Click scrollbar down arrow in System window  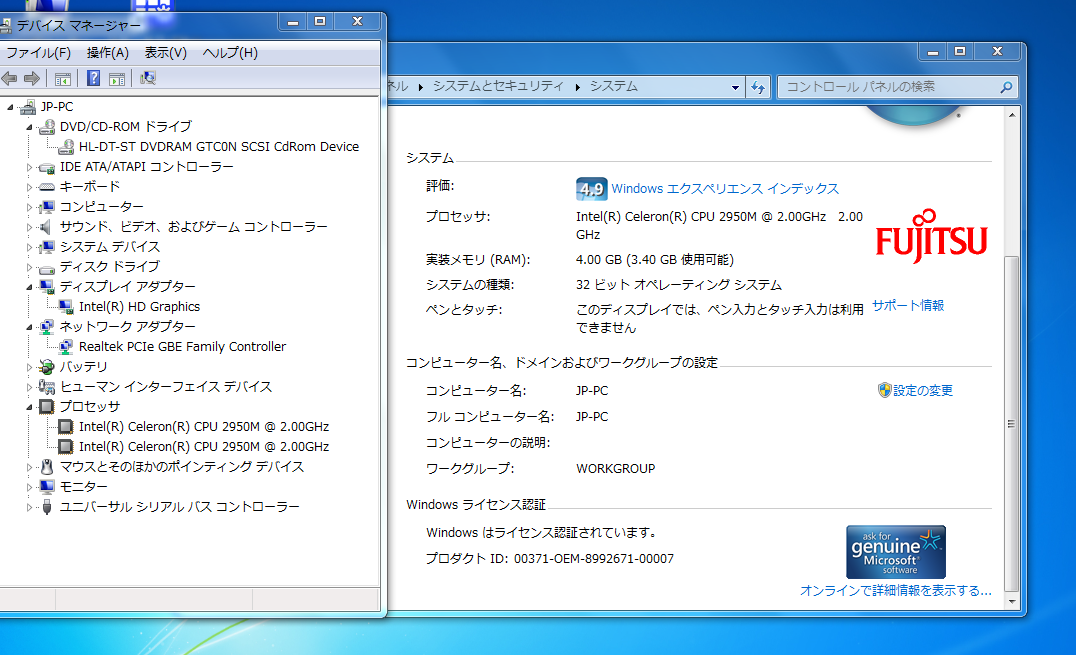[x=1011, y=601]
